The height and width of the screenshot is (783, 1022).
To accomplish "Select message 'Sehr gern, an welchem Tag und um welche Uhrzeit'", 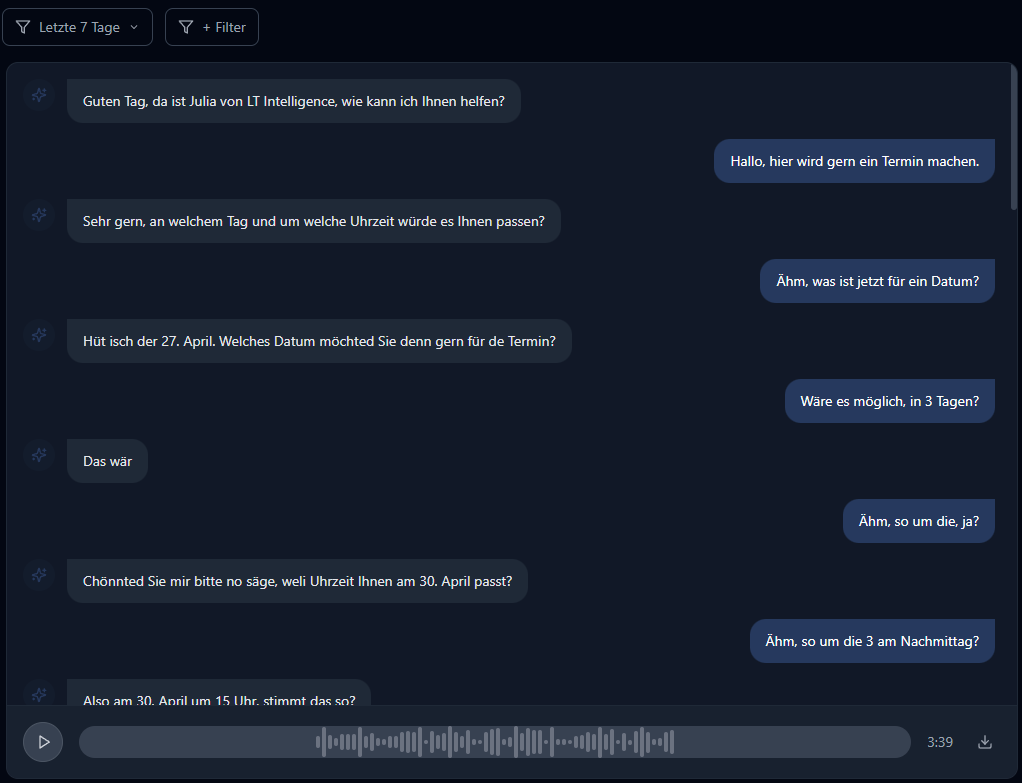I will point(314,221).
